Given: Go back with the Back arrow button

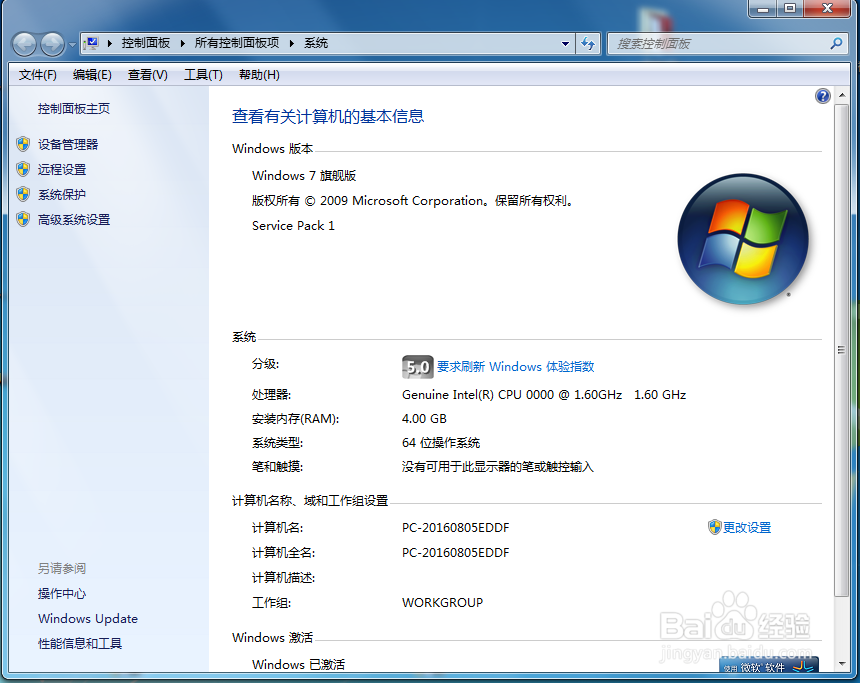Looking at the screenshot, I should pyautogui.click(x=24, y=44).
